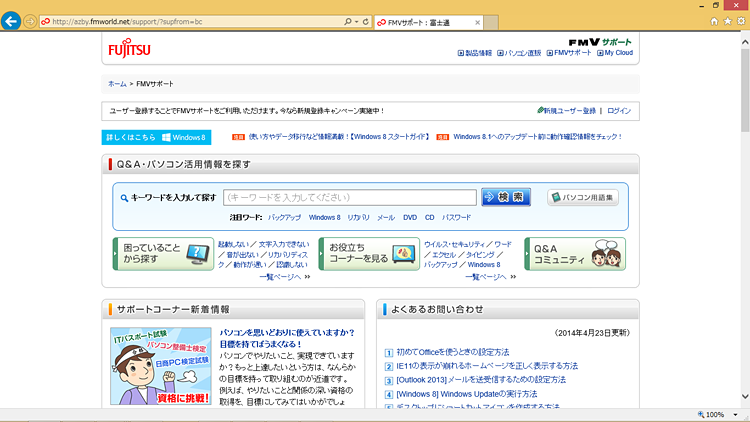Open the 音が出ない trouble link
750x422 pixels.
pyautogui.click(x=242, y=255)
